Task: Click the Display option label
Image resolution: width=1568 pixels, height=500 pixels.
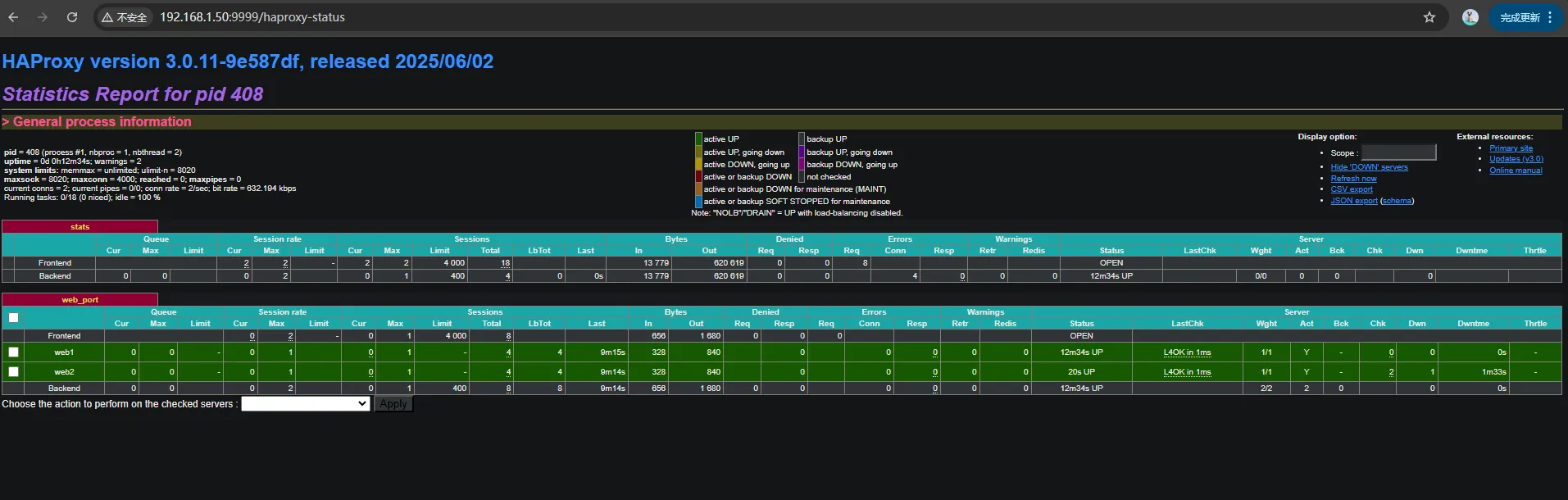Action: [1327, 137]
